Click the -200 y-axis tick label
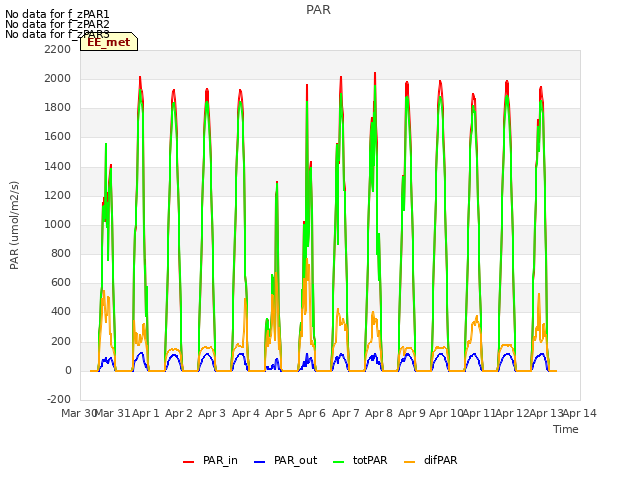The image size is (640, 480). point(59,400)
